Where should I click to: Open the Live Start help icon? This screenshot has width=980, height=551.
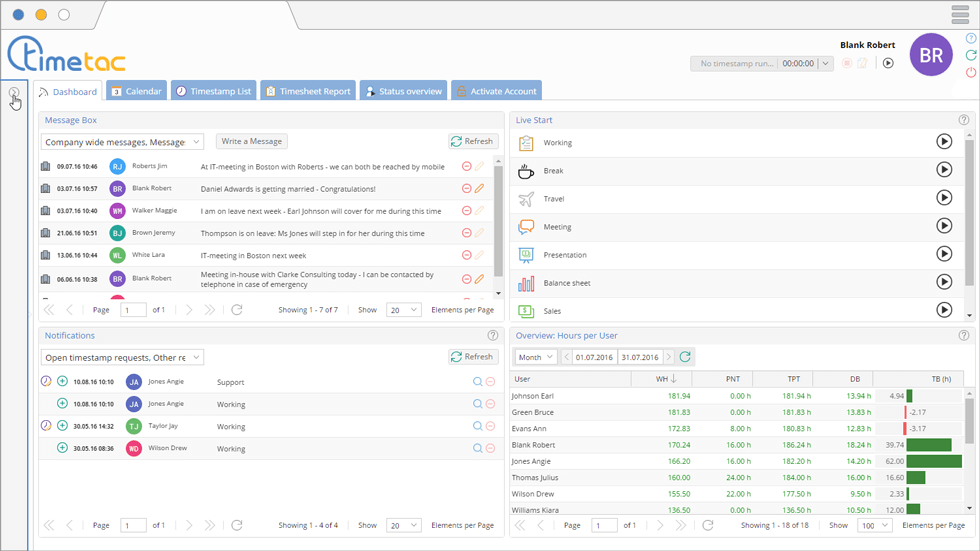(x=964, y=120)
